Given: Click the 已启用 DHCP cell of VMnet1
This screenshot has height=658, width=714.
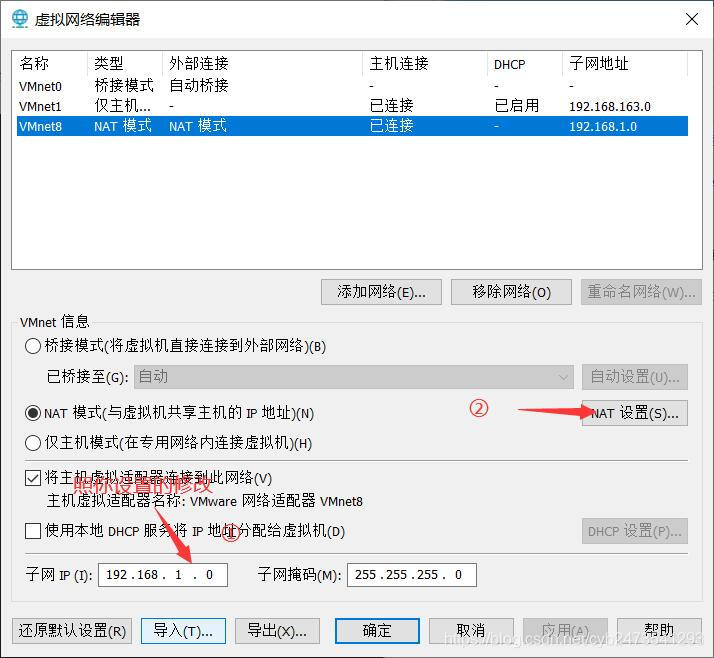Looking at the screenshot, I should coord(517,106).
